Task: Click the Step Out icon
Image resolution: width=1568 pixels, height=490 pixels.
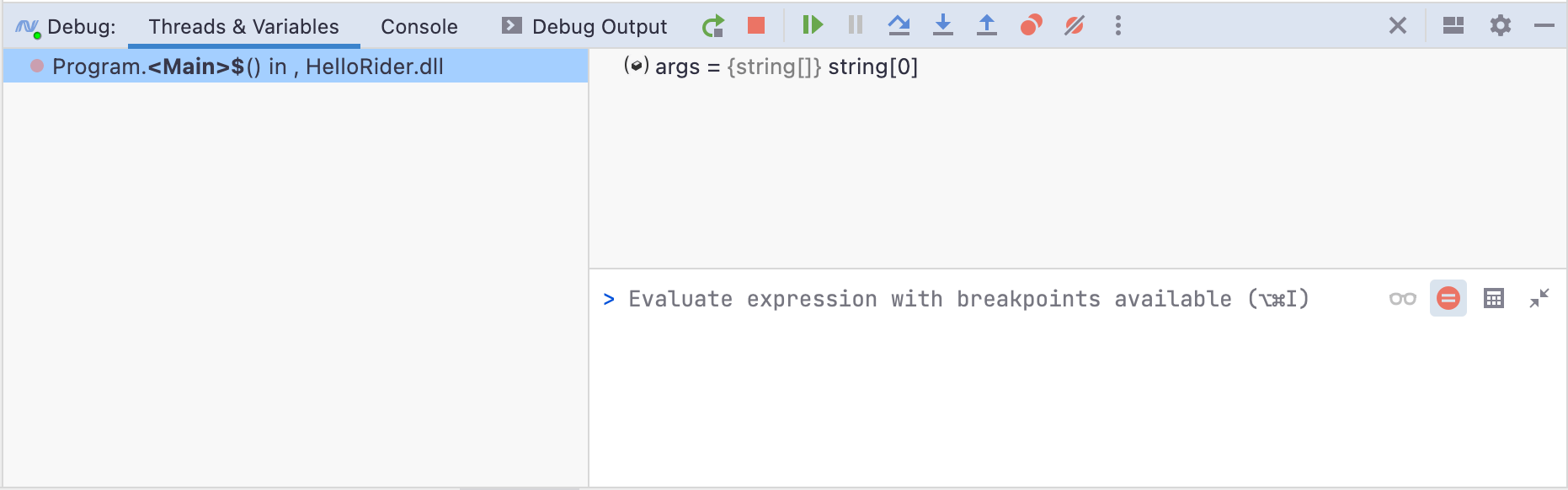Action: 987,25
